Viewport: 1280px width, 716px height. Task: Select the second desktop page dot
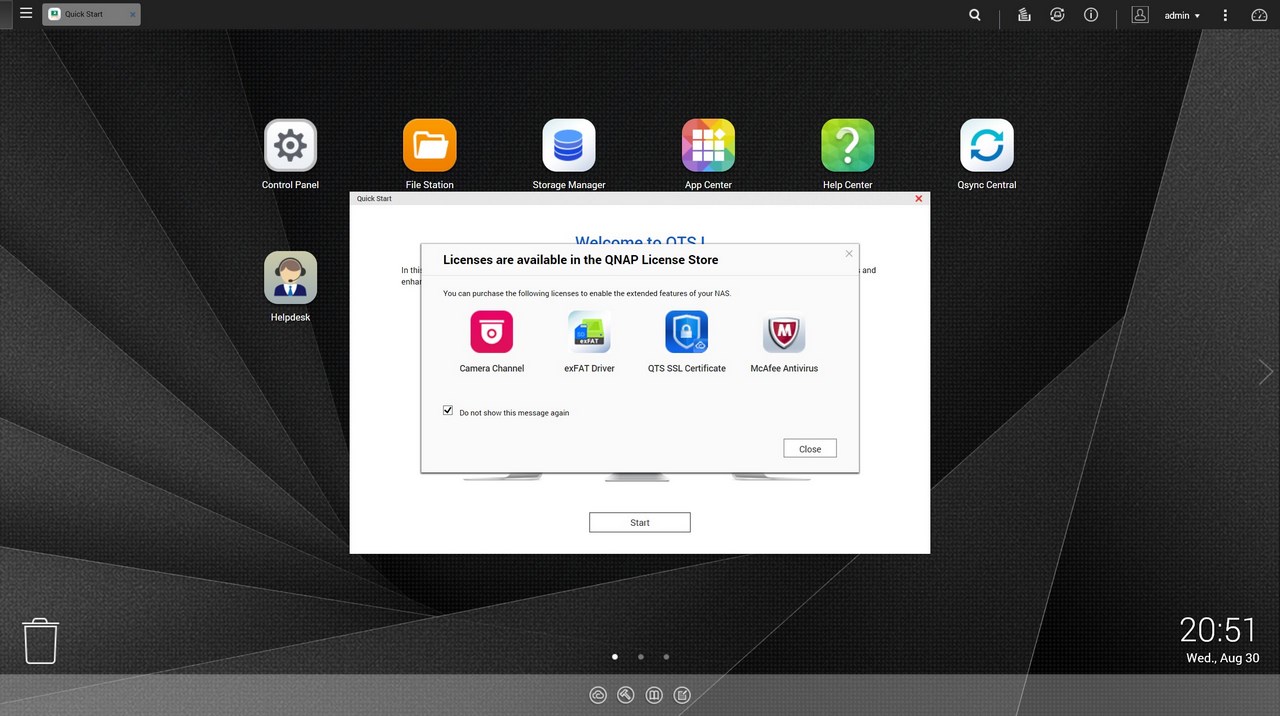click(x=641, y=657)
